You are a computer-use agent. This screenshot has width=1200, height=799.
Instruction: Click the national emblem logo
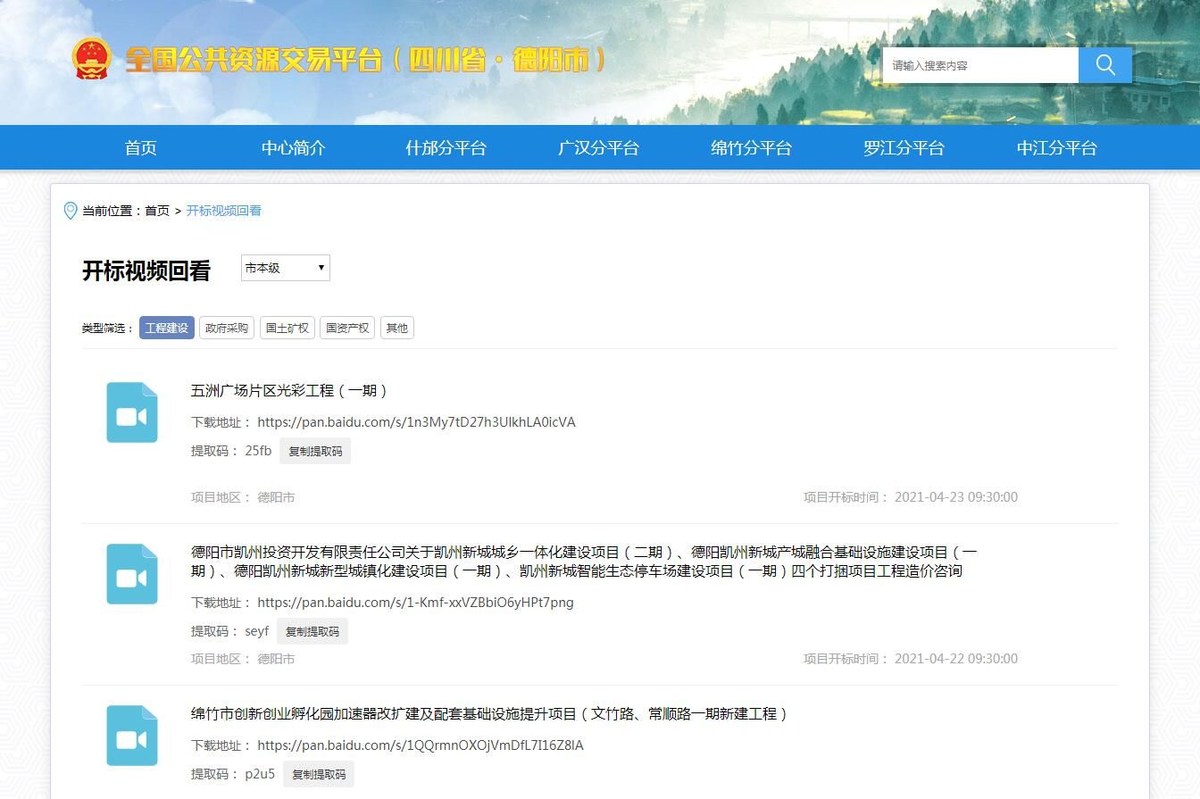pos(92,60)
